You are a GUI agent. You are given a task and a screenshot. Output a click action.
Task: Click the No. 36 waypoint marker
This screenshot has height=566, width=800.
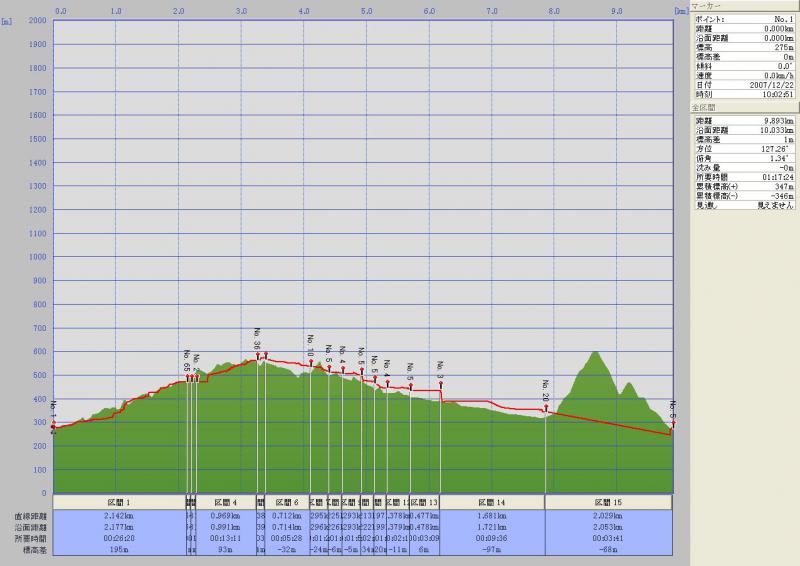(258, 353)
